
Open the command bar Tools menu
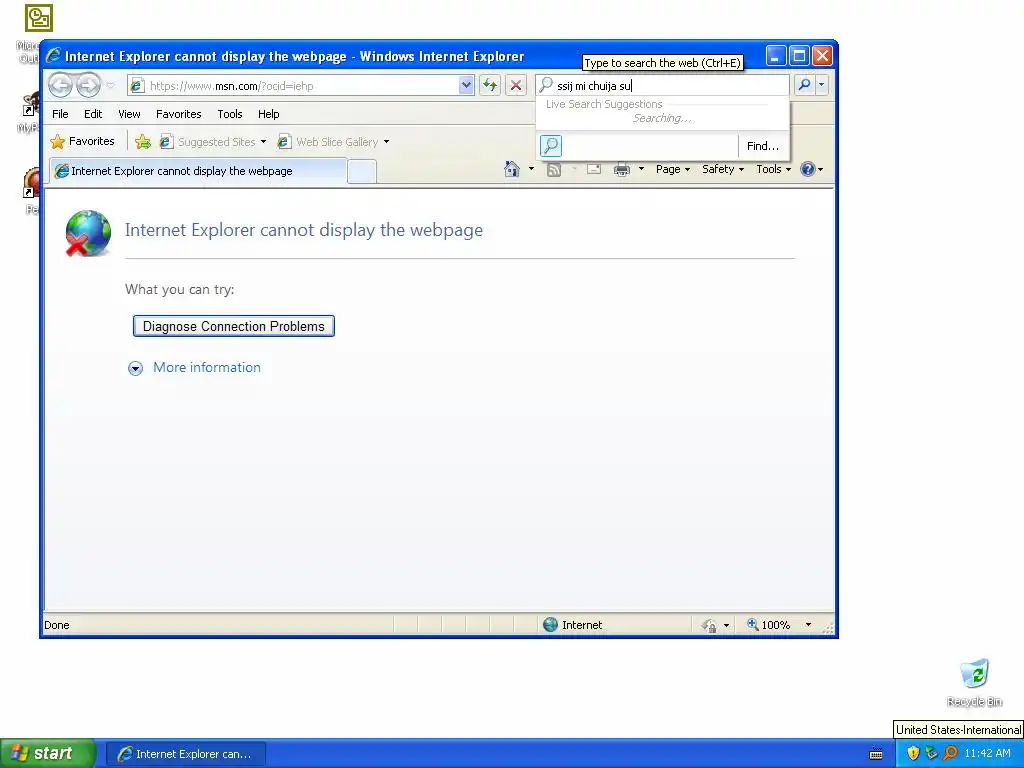[x=773, y=169]
